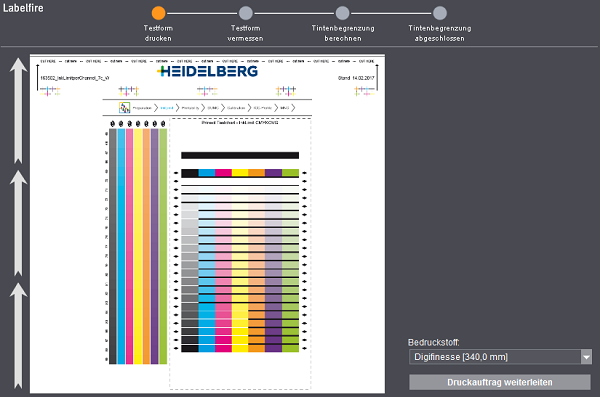
Task: Click the HEIDELBERG logo in preview
Action: click(x=208, y=71)
